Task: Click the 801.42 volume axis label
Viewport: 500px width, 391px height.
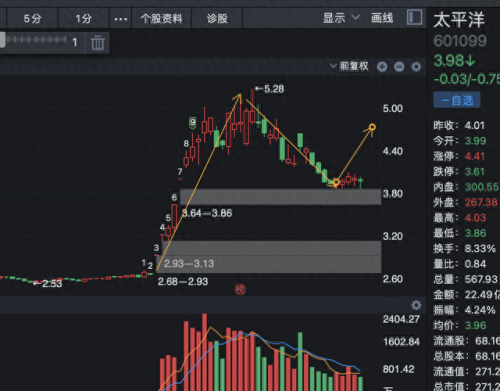Action: (399, 369)
